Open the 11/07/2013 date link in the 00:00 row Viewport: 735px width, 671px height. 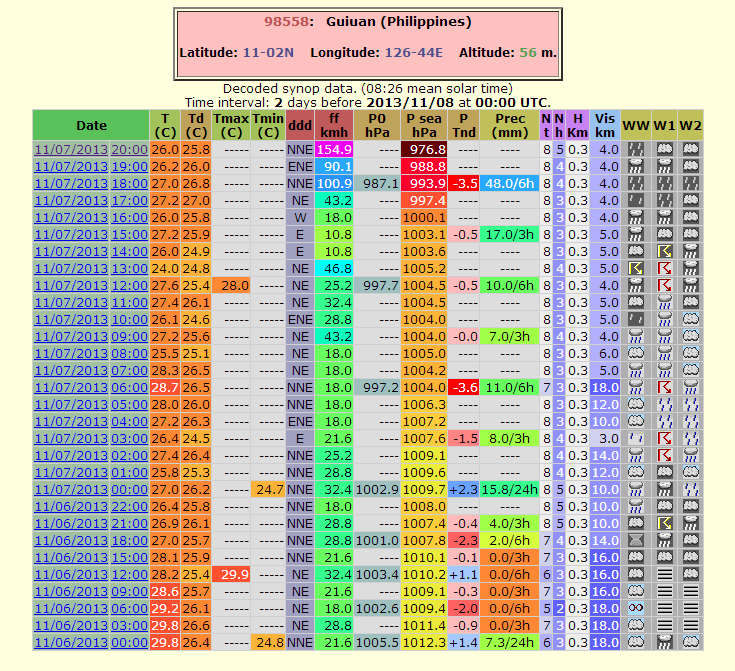point(70,489)
